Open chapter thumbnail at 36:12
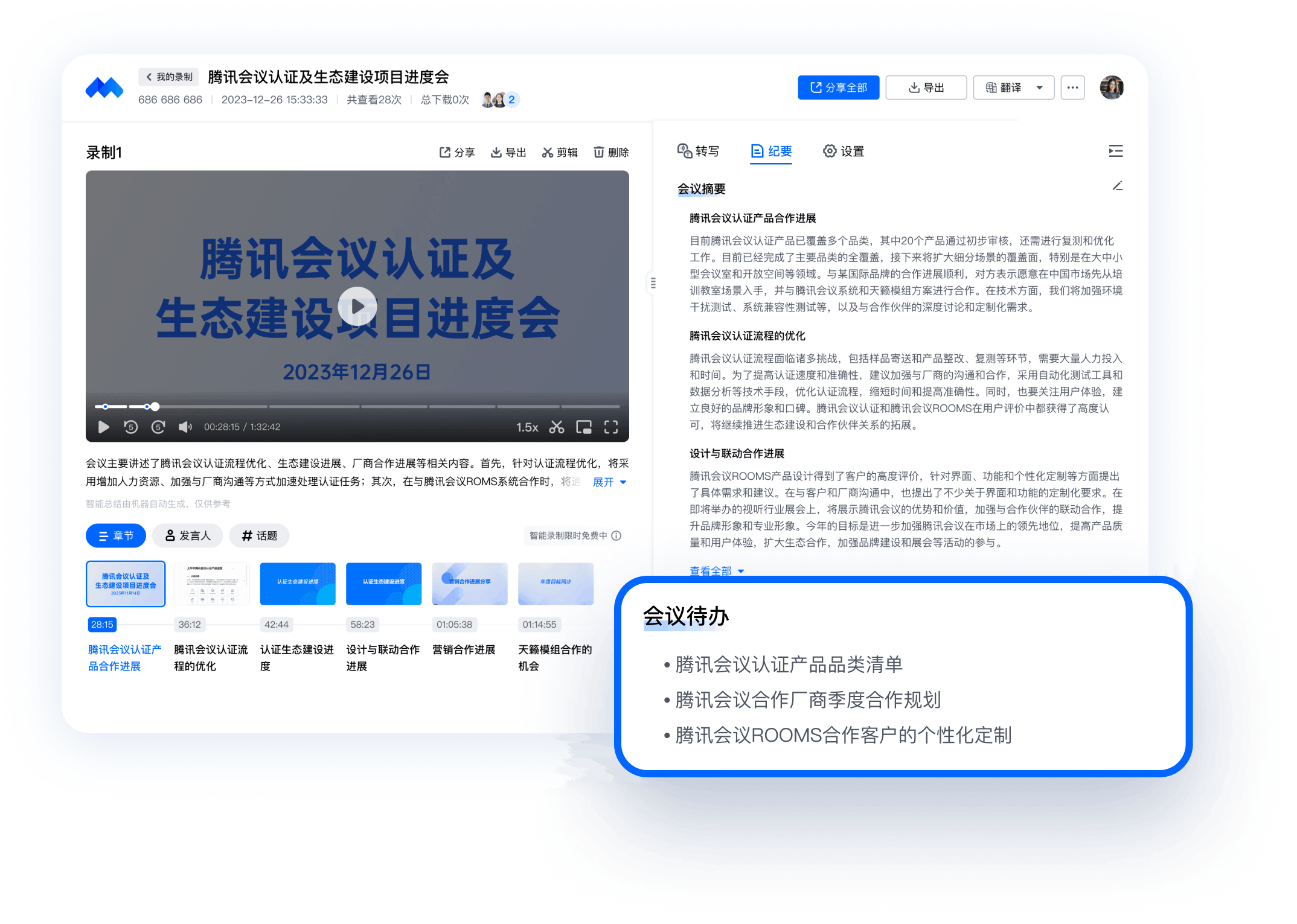 211,584
